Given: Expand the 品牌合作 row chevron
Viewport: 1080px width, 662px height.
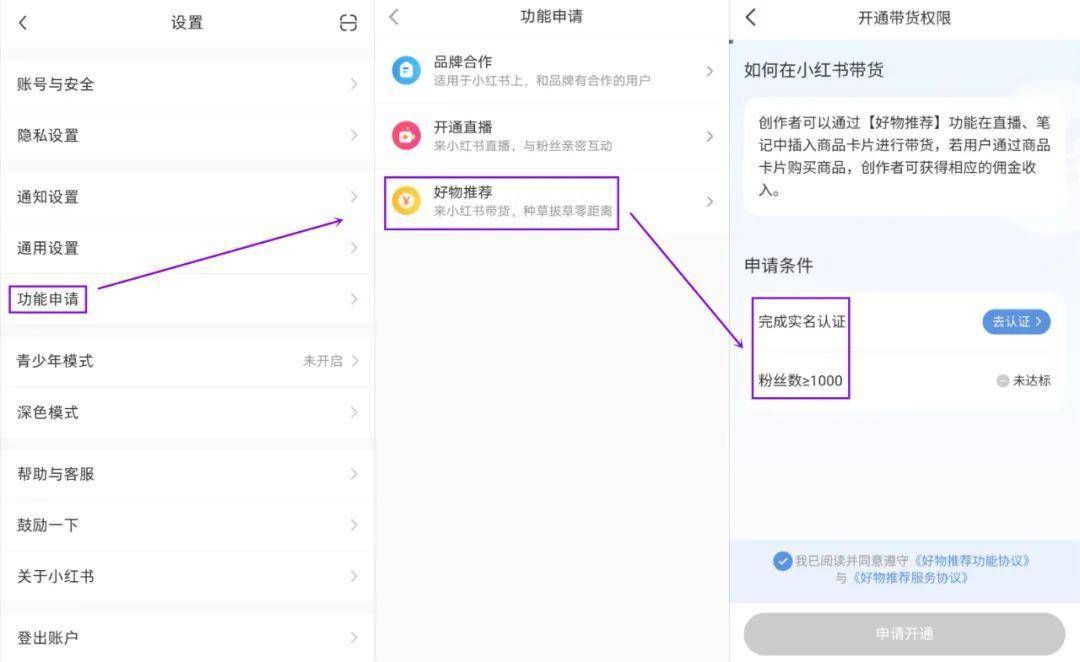Looking at the screenshot, I should click(709, 71).
